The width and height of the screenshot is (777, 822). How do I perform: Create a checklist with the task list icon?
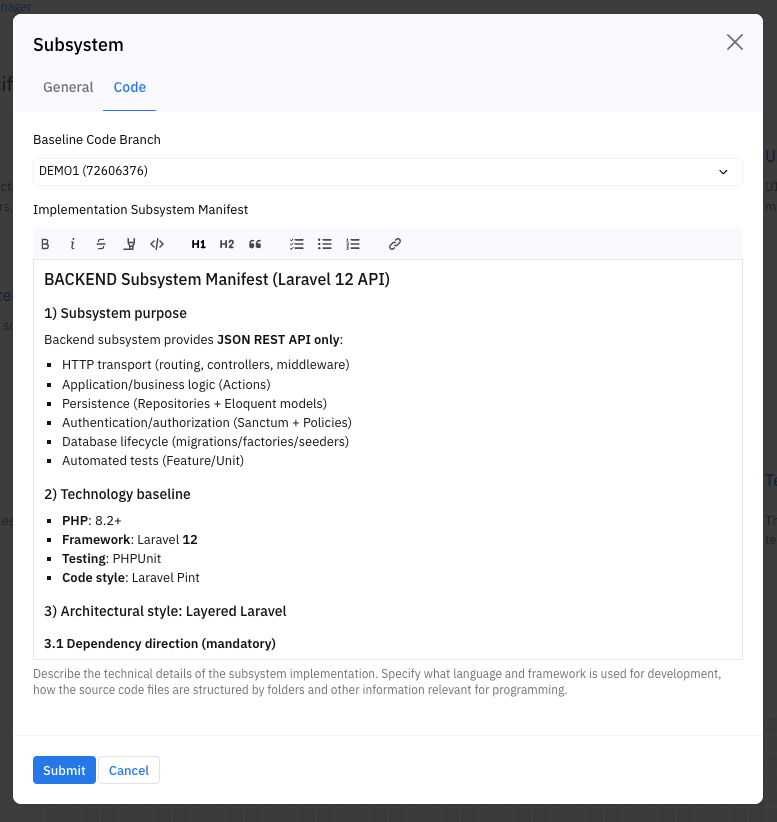coord(296,244)
